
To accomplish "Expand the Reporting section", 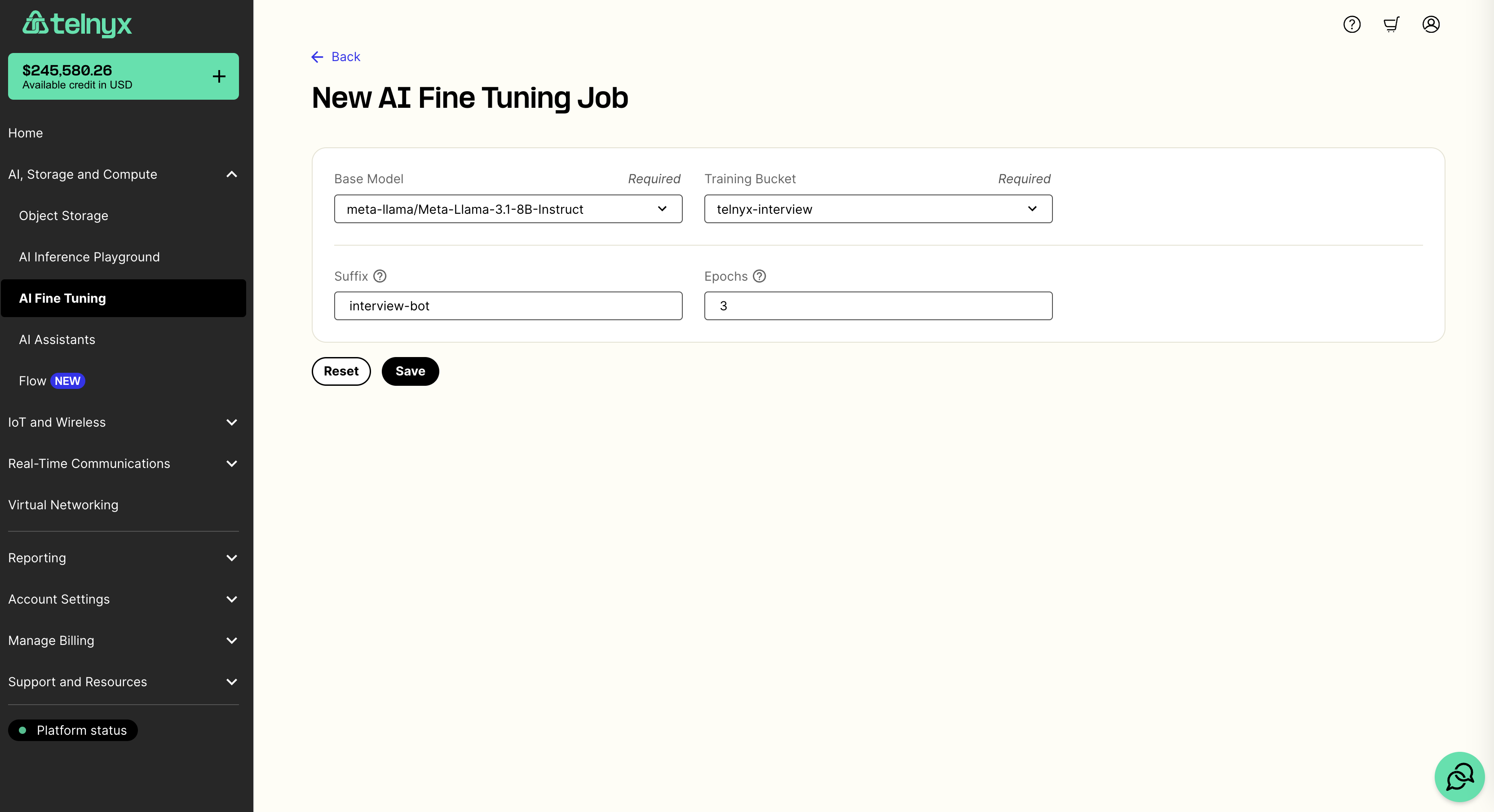I will click(x=232, y=557).
